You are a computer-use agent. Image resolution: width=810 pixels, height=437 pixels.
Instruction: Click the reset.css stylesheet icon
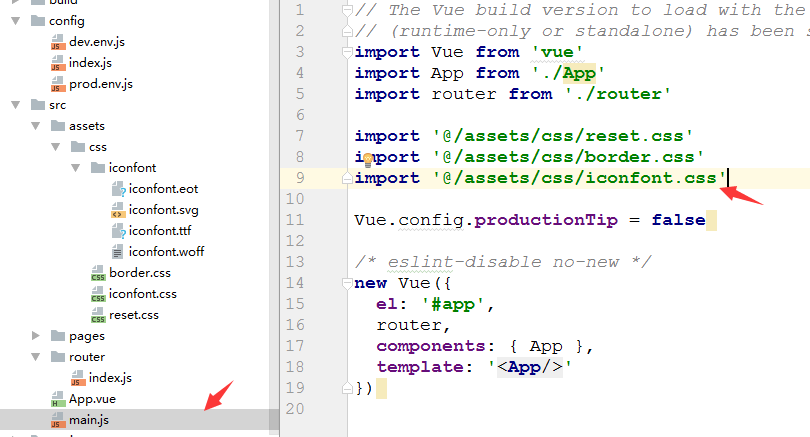(x=98, y=315)
